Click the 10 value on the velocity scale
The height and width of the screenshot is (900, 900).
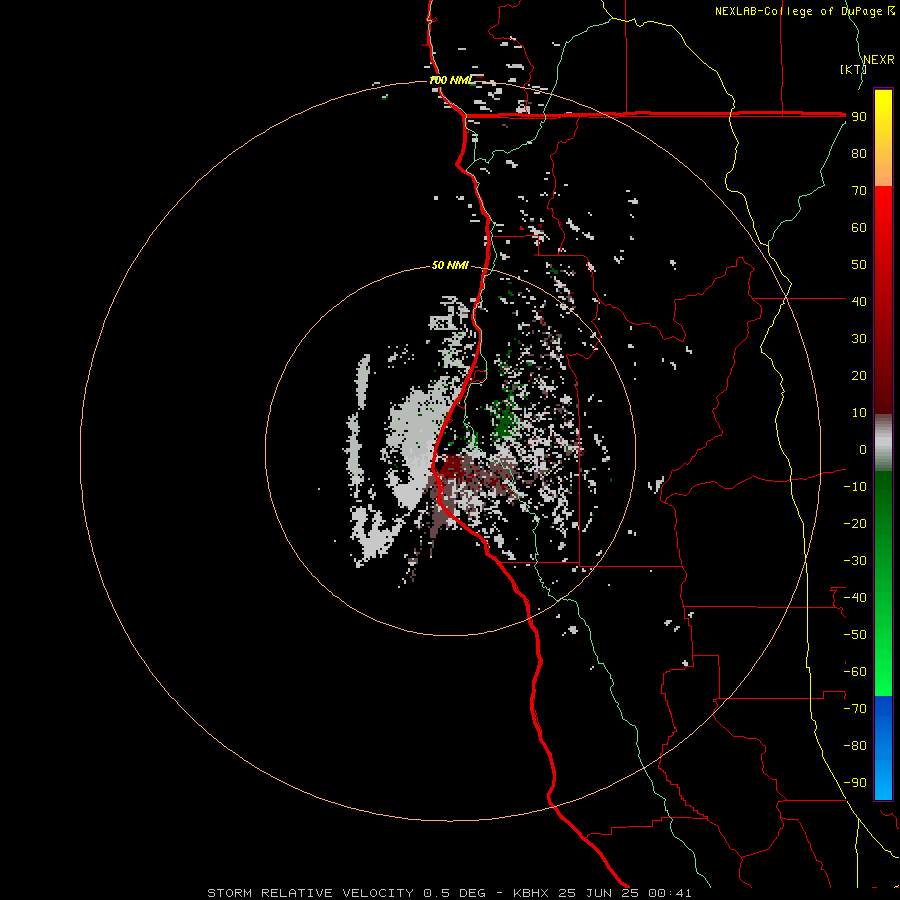[x=859, y=413]
